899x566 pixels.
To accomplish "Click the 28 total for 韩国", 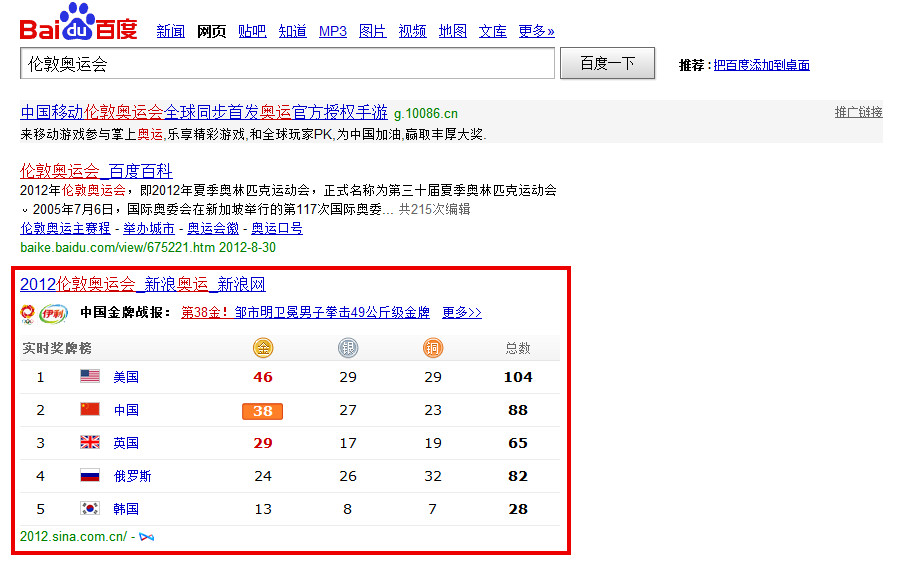I will pos(518,509).
